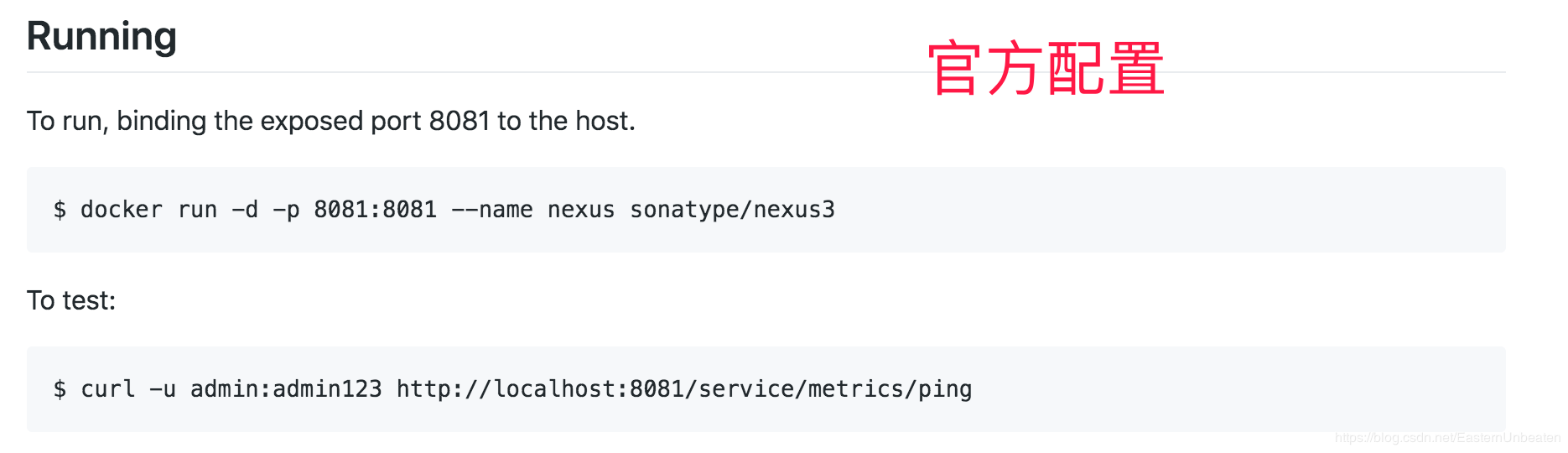The width and height of the screenshot is (1568, 453).
Task: Click the word nexus container name
Action: [581, 210]
